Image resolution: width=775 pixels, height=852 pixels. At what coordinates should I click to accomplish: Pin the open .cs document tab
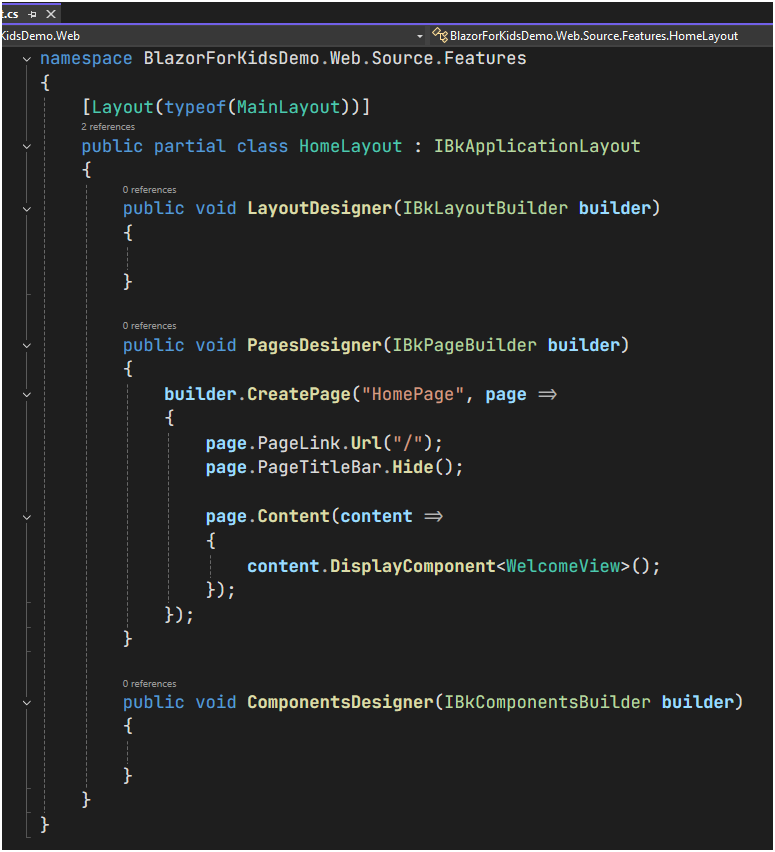31,14
